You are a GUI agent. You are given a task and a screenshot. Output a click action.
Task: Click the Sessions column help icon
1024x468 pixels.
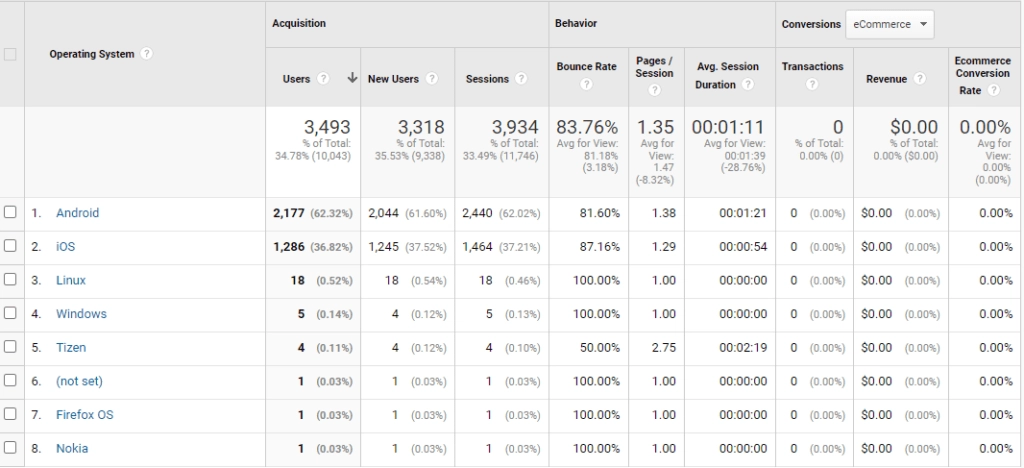(x=522, y=79)
